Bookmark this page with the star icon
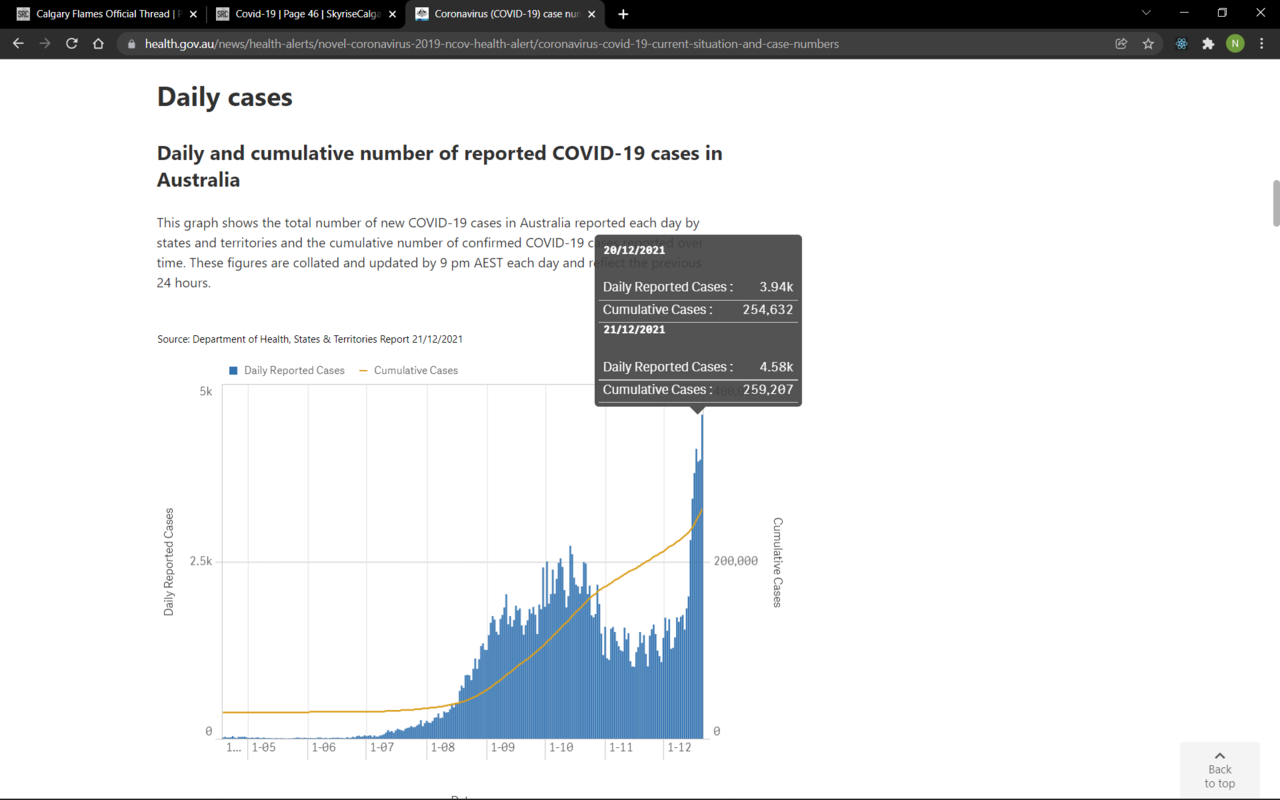Viewport: 1280px width, 800px height. coord(1148,44)
